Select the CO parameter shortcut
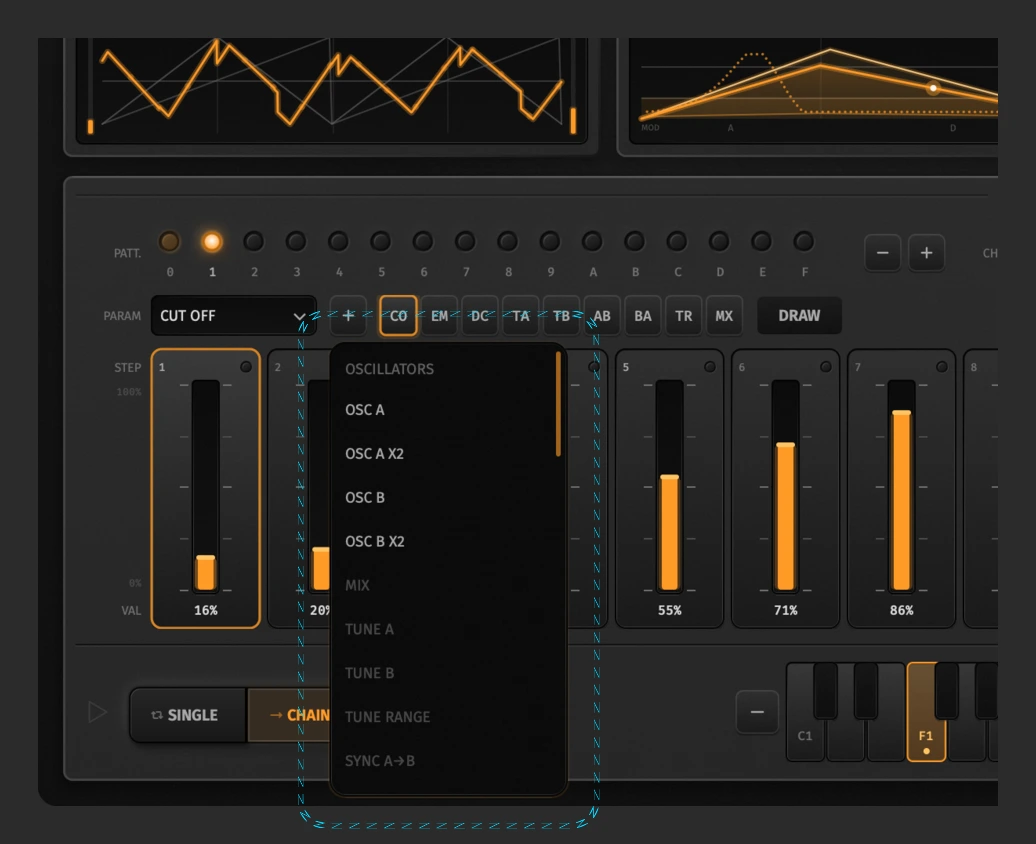 [398, 315]
